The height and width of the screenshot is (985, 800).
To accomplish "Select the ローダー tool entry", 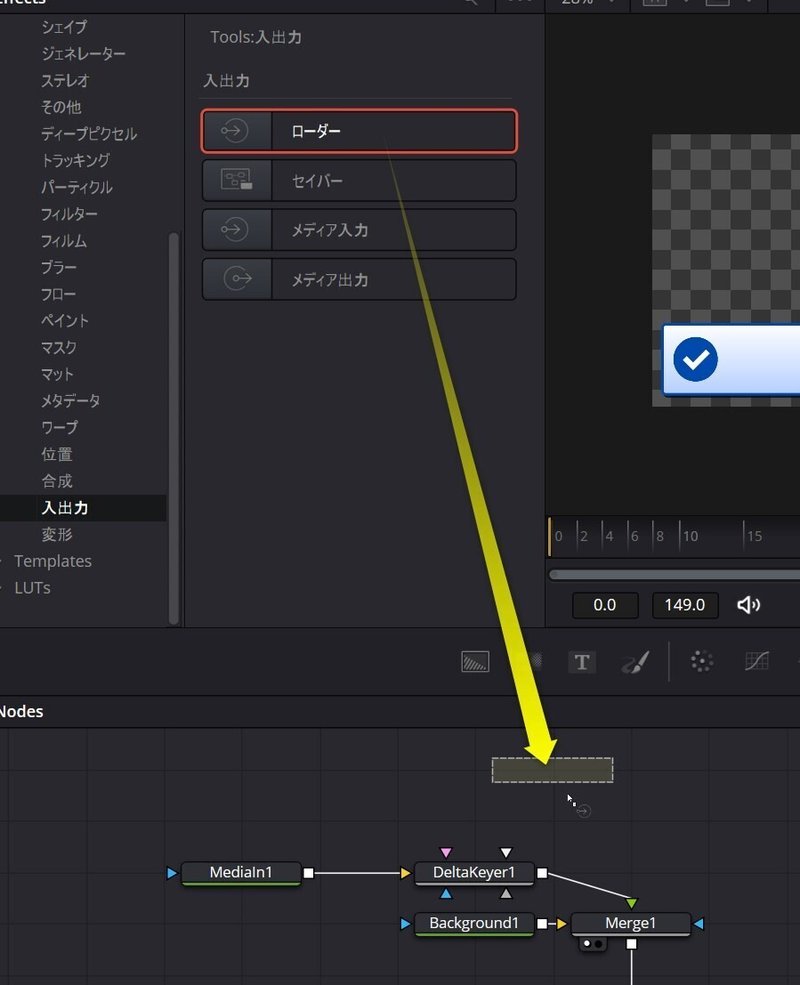I will [359, 131].
